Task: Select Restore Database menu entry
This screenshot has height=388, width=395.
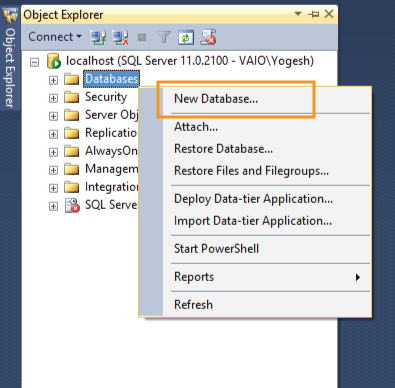Action: click(x=223, y=149)
